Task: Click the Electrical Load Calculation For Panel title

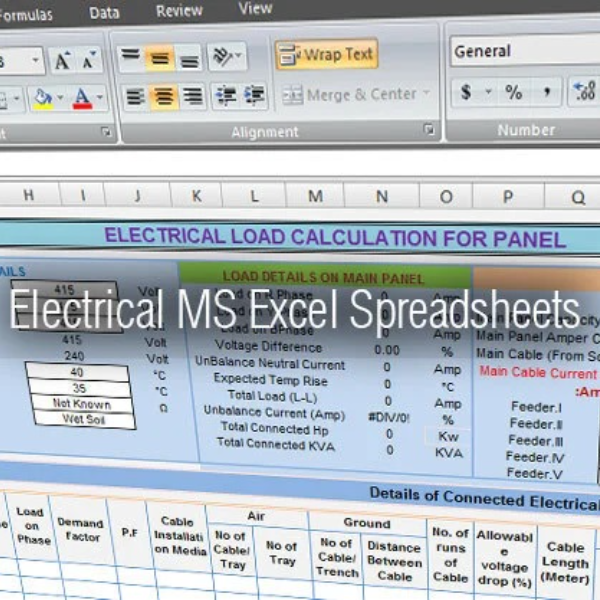Action: pos(335,238)
